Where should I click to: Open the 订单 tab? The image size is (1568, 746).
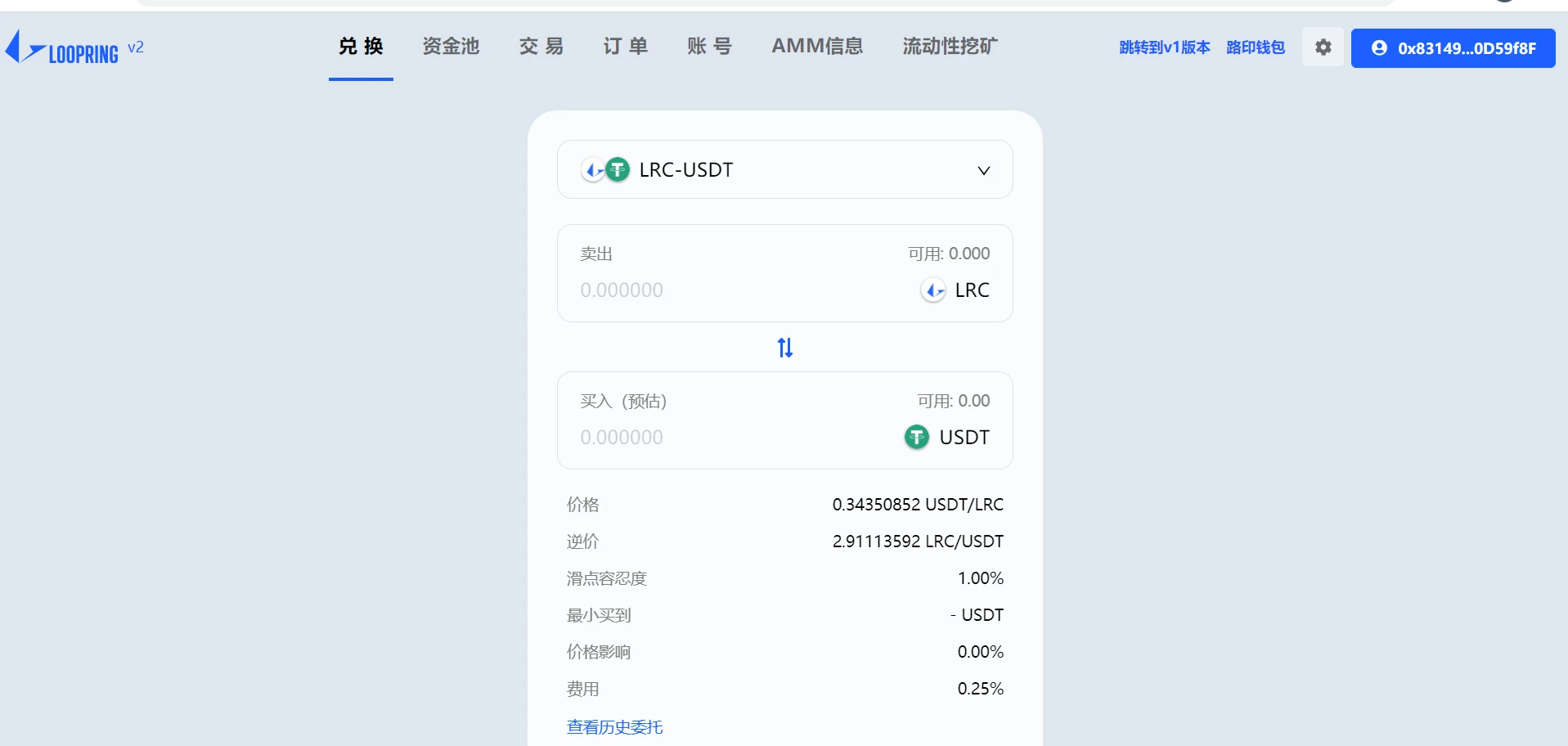pos(626,46)
